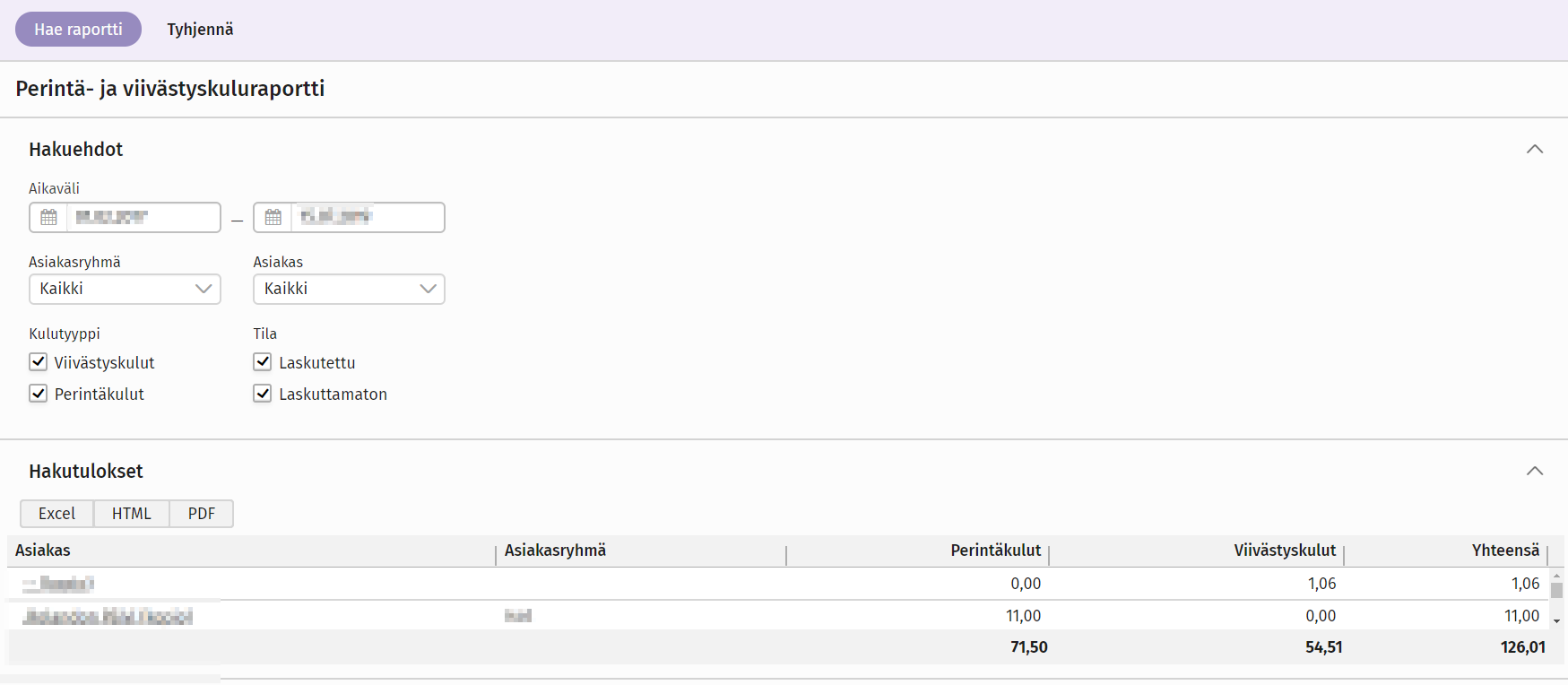
Task: Click the end date input field
Action: point(368,217)
